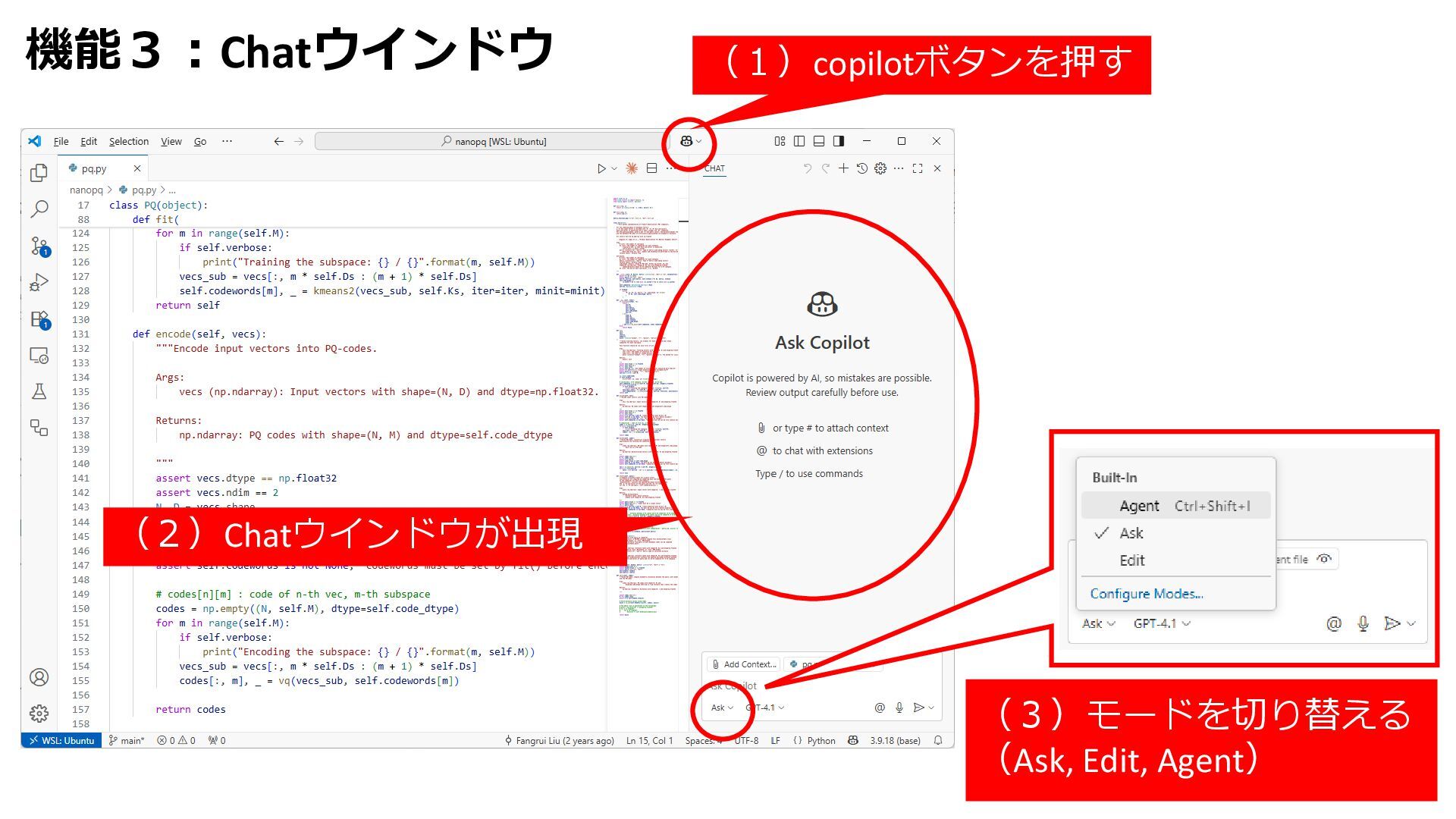Open Customize Layout icon in title bar
1456x819 pixels.
780,141
